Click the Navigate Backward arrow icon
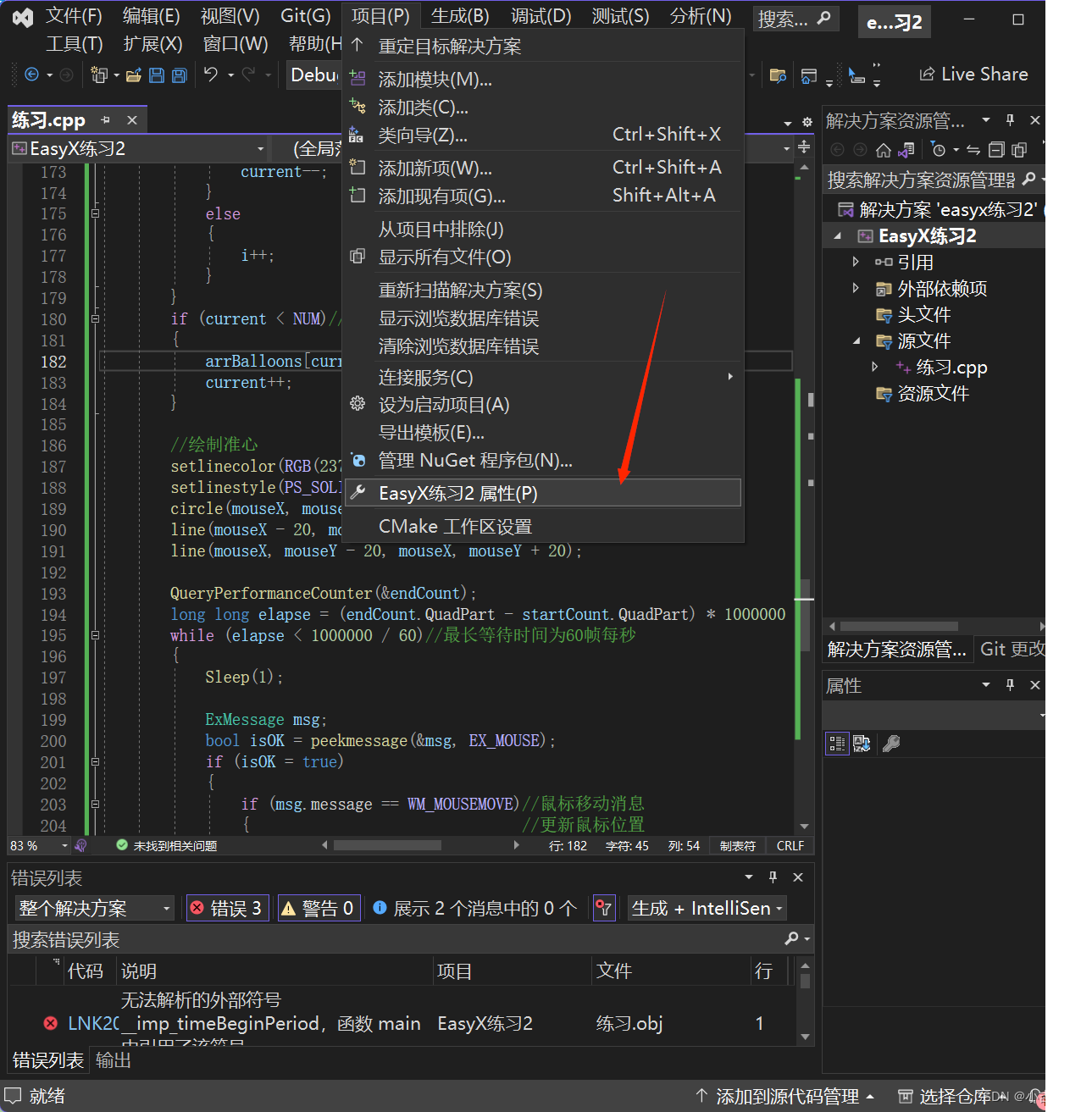This screenshot has height=1112, width=1092. point(31,75)
